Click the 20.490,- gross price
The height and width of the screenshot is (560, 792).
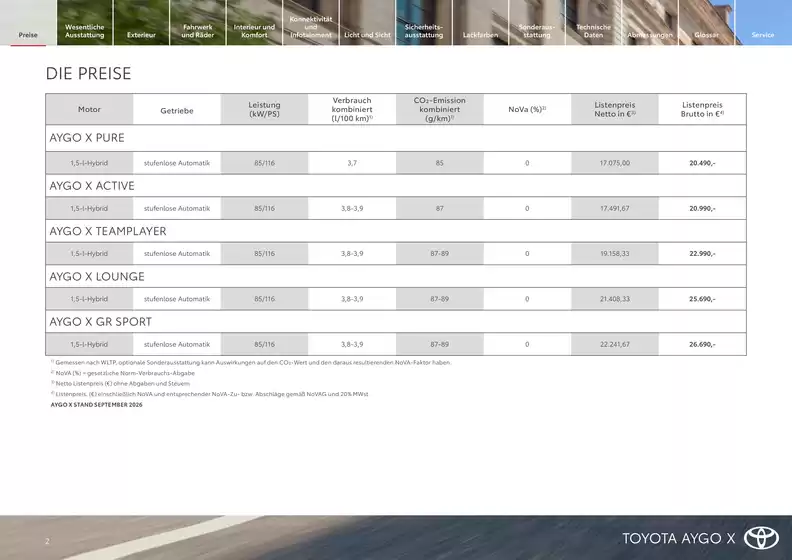702,163
